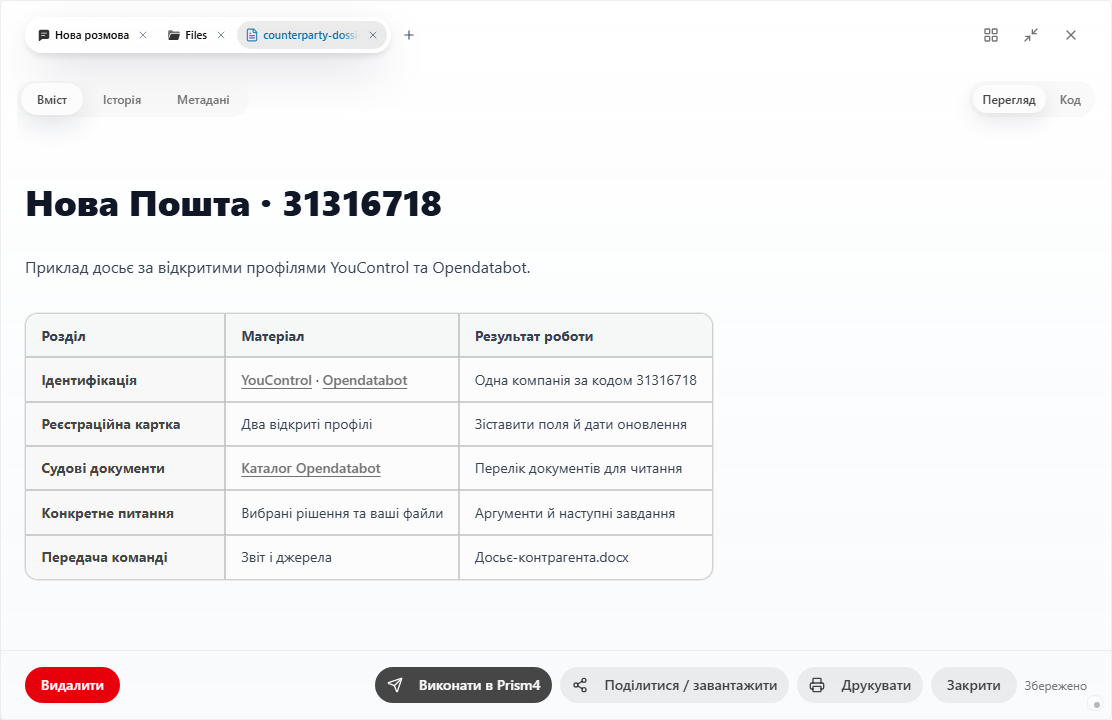Click the red Видалити button

pos(72,685)
